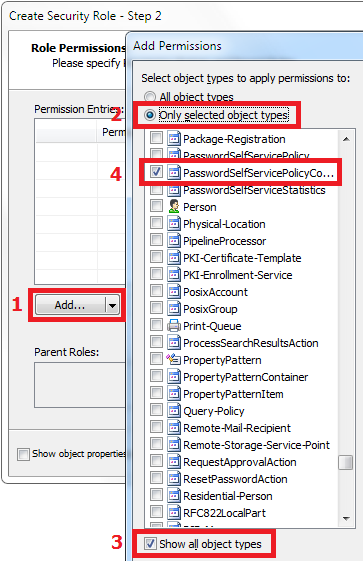Check the PosixGroup checkbox
This screenshot has height=561, width=363.
tap(156, 308)
